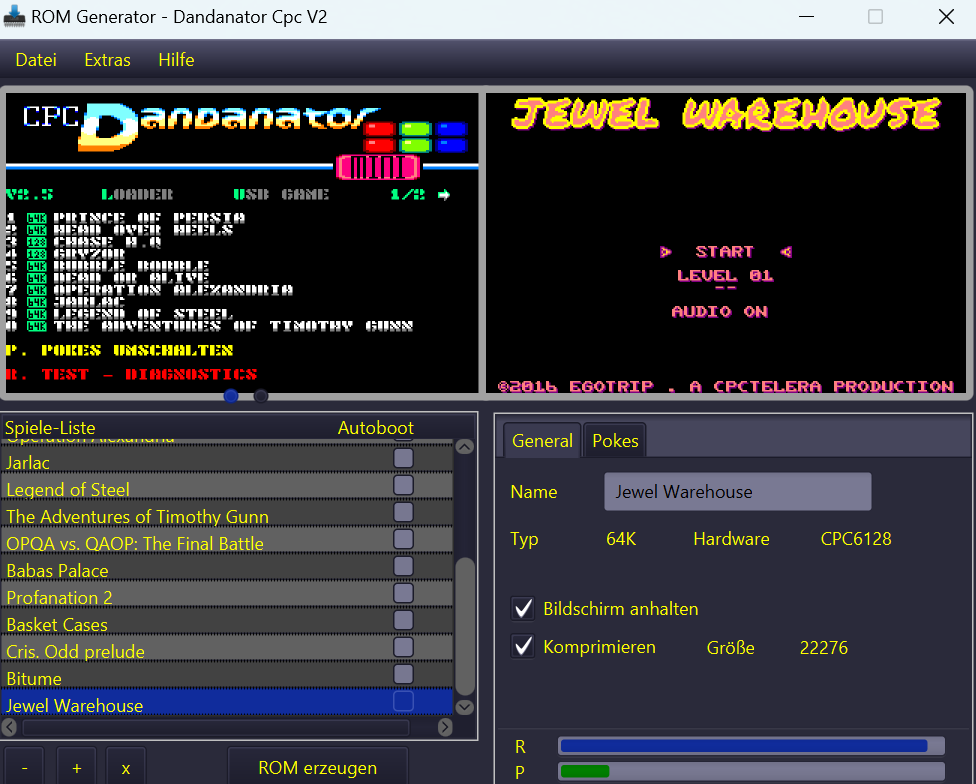The image size is (976, 784).
Task: Click the x button to clear list
Action: (x=126, y=768)
